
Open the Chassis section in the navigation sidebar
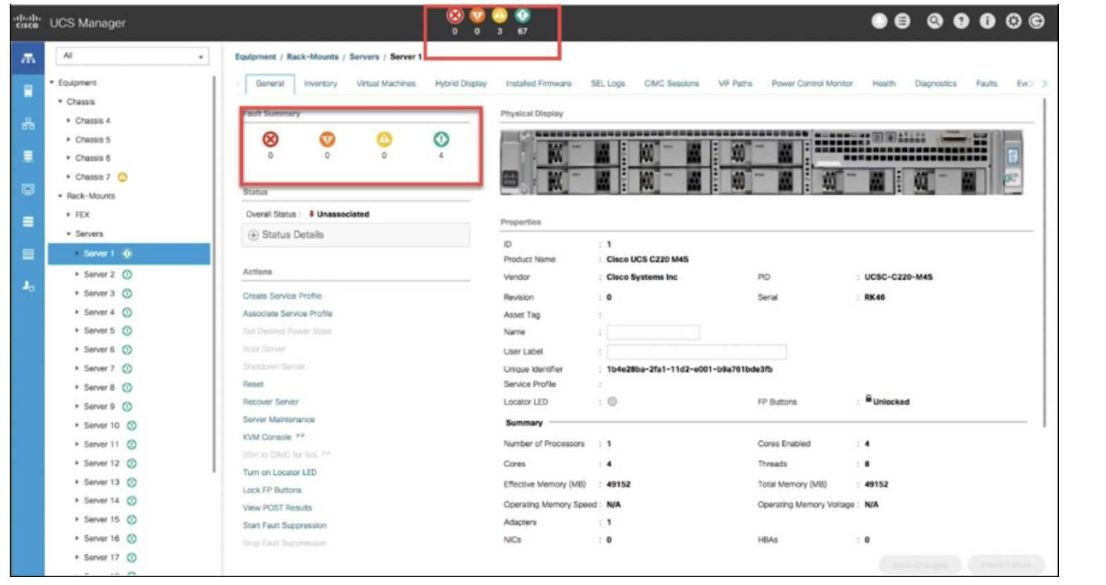click(28, 254)
